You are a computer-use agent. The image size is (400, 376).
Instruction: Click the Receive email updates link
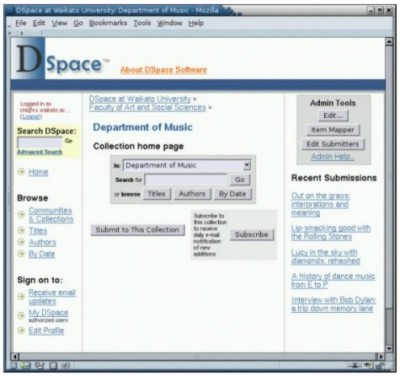click(52, 297)
